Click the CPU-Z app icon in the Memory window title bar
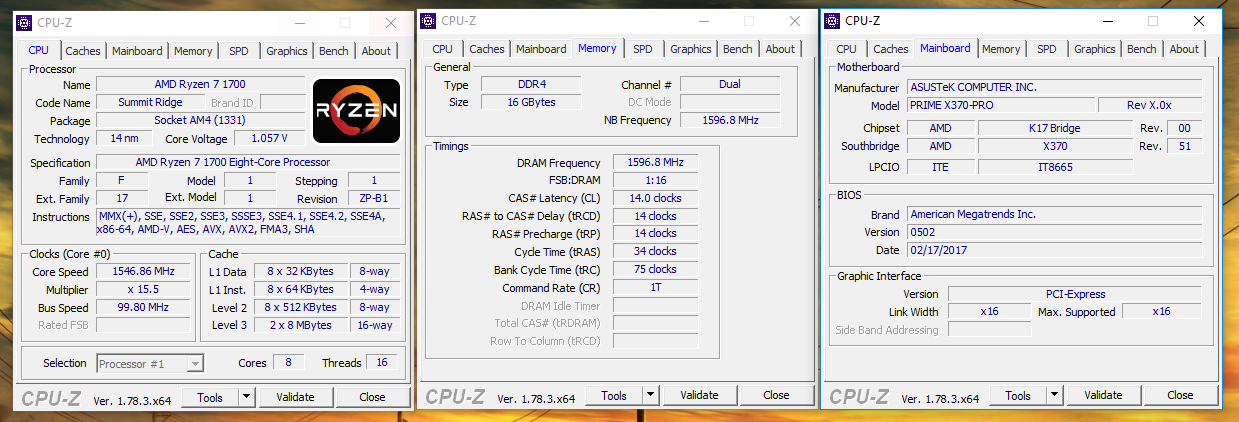This screenshot has height=422, width=1239. click(428, 20)
